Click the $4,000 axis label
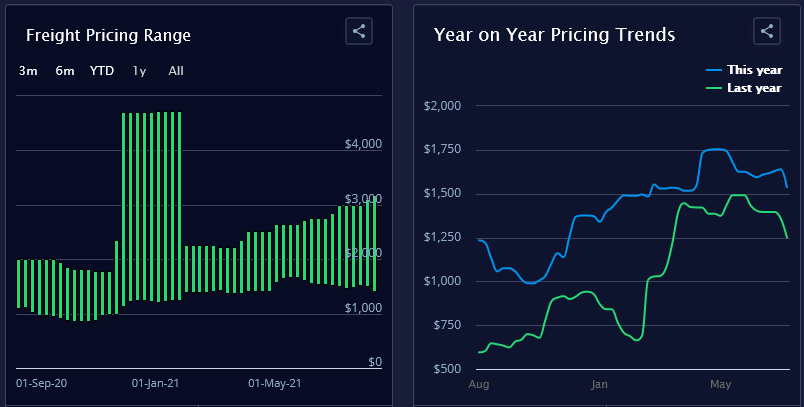This screenshot has width=804, height=407. pyautogui.click(x=364, y=144)
